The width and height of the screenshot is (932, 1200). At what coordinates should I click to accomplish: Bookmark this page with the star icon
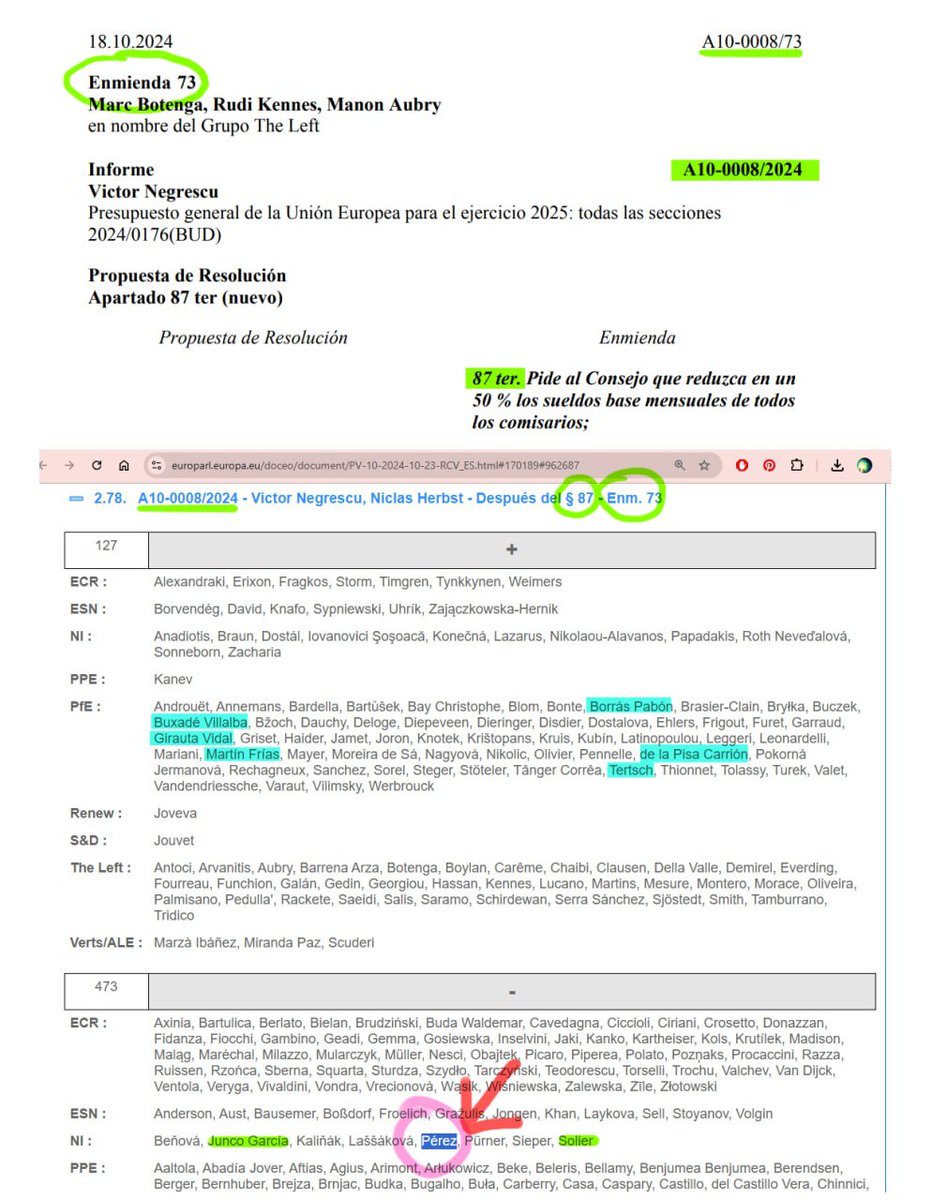click(x=705, y=465)
